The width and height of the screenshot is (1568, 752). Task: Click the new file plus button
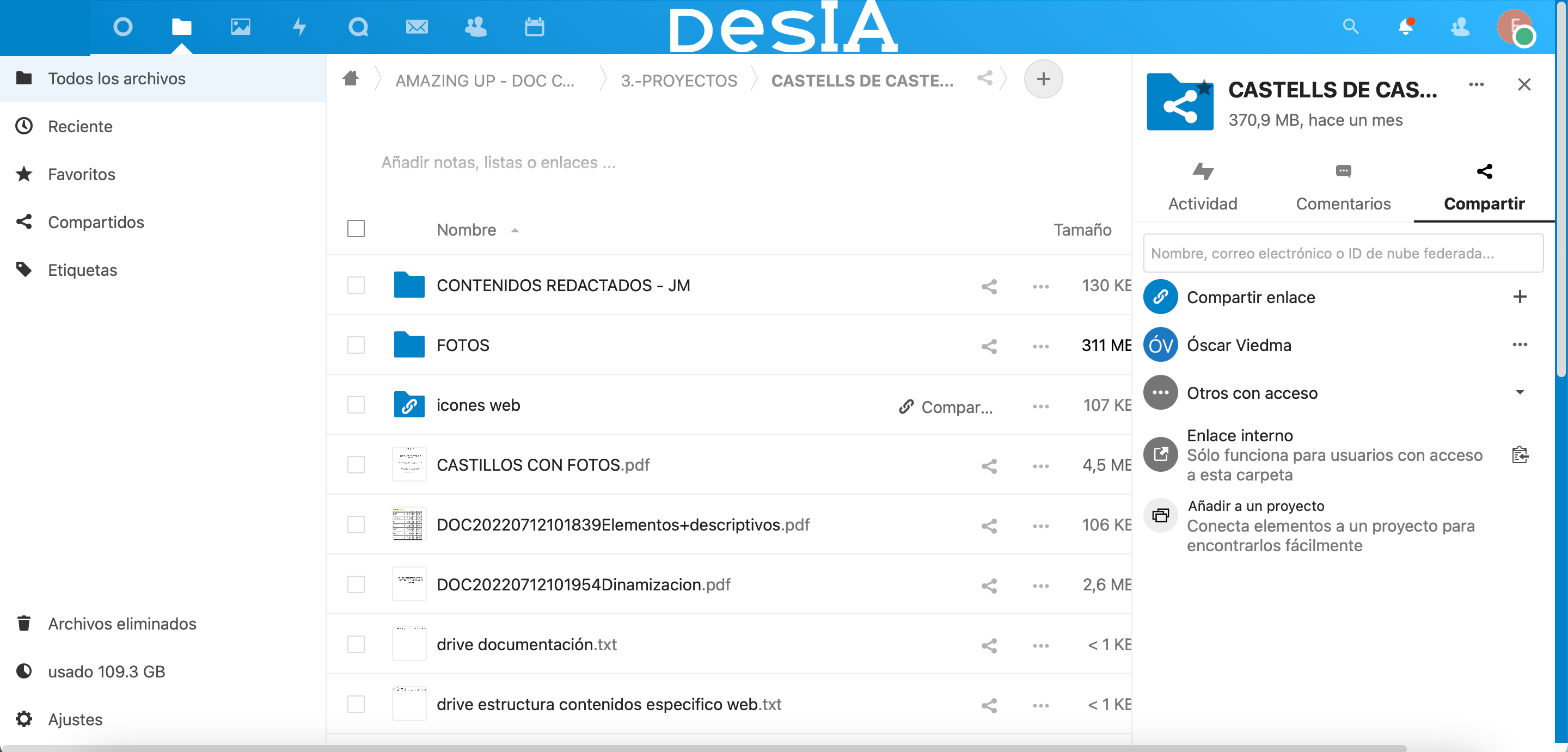1043,79
